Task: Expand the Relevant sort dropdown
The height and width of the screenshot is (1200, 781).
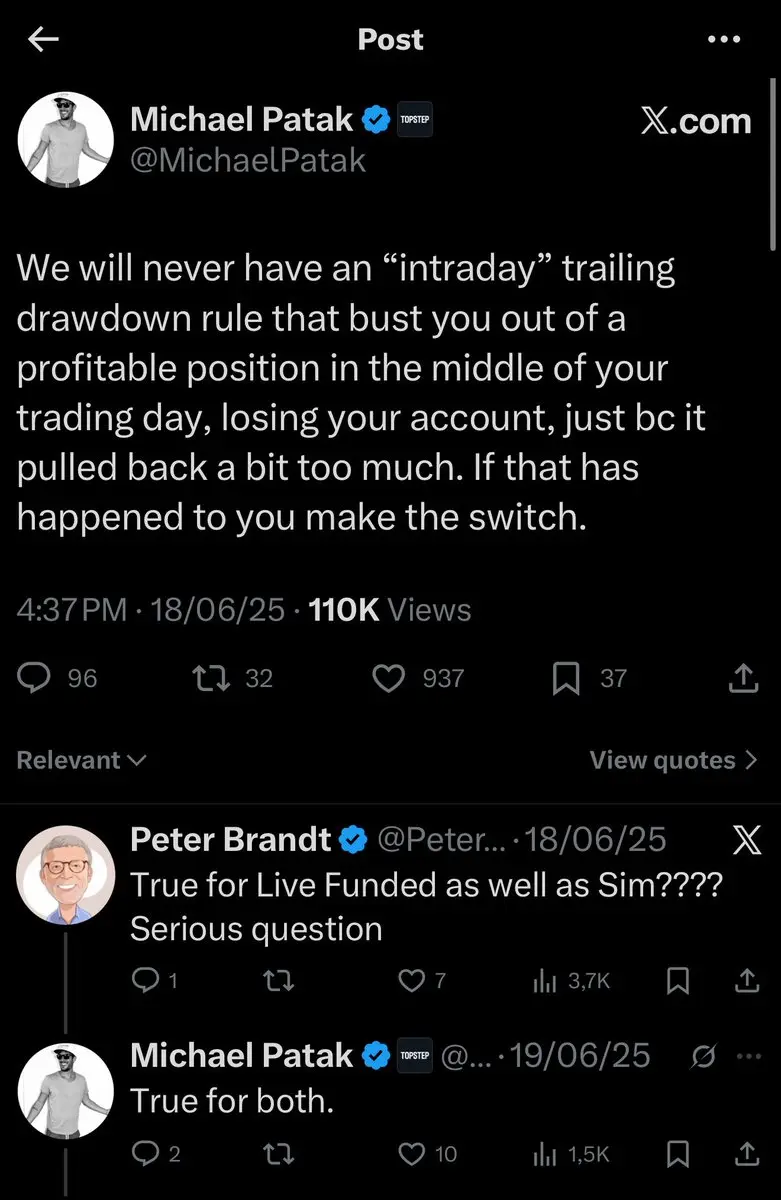Action: coord(82,760)
